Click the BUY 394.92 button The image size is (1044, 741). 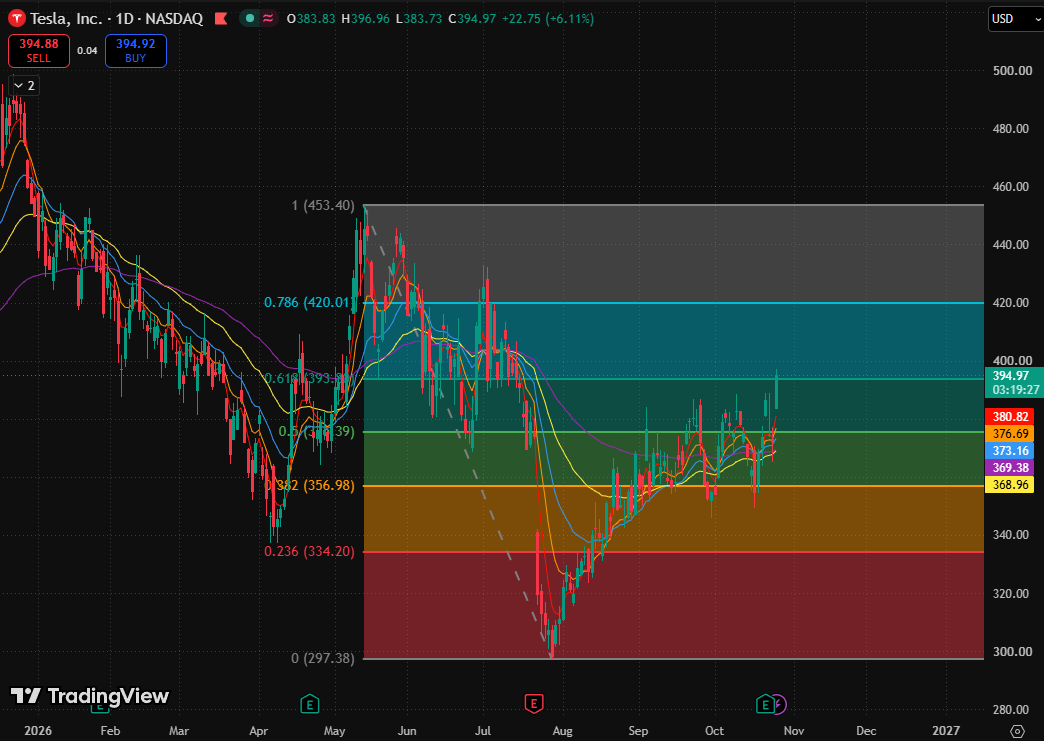tap(136, 51)
